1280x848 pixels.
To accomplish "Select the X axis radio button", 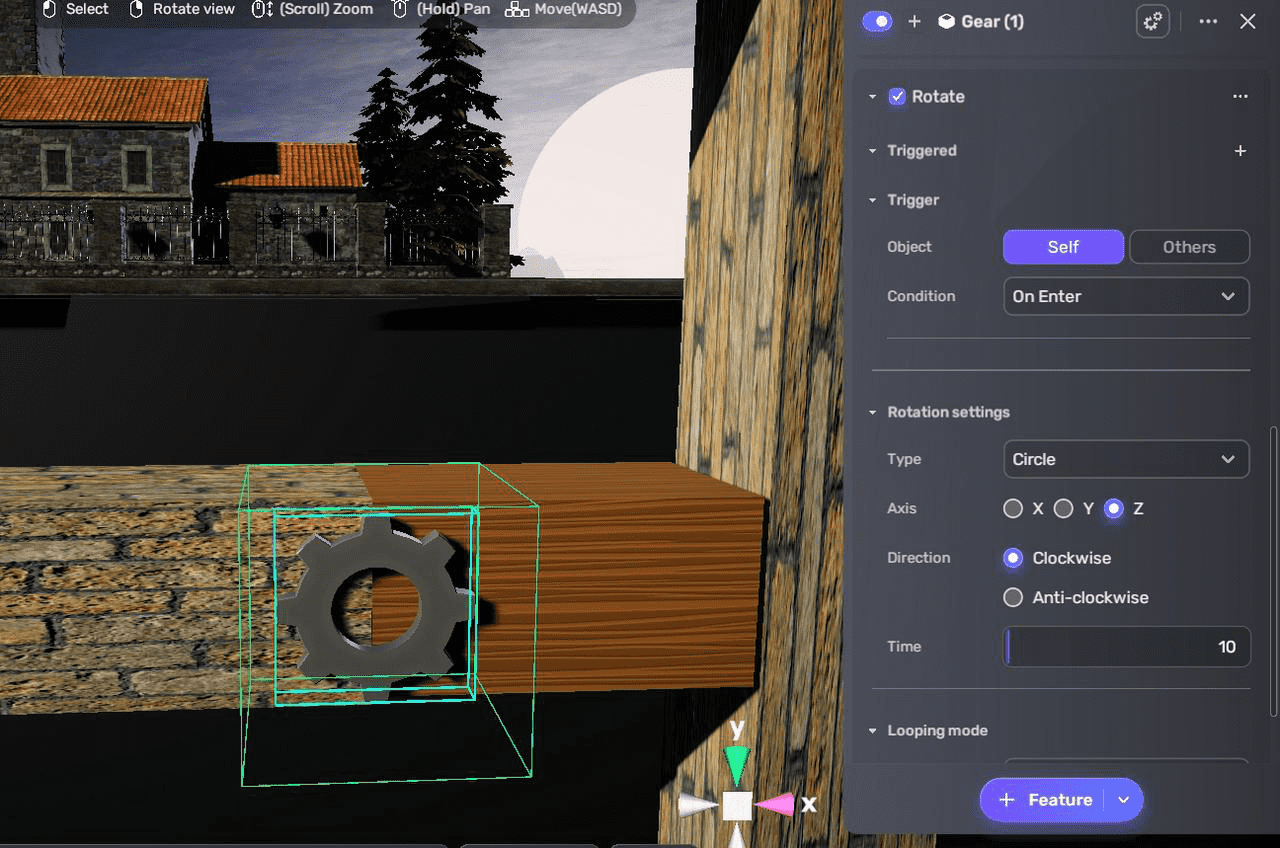I will click(1013, 509).
